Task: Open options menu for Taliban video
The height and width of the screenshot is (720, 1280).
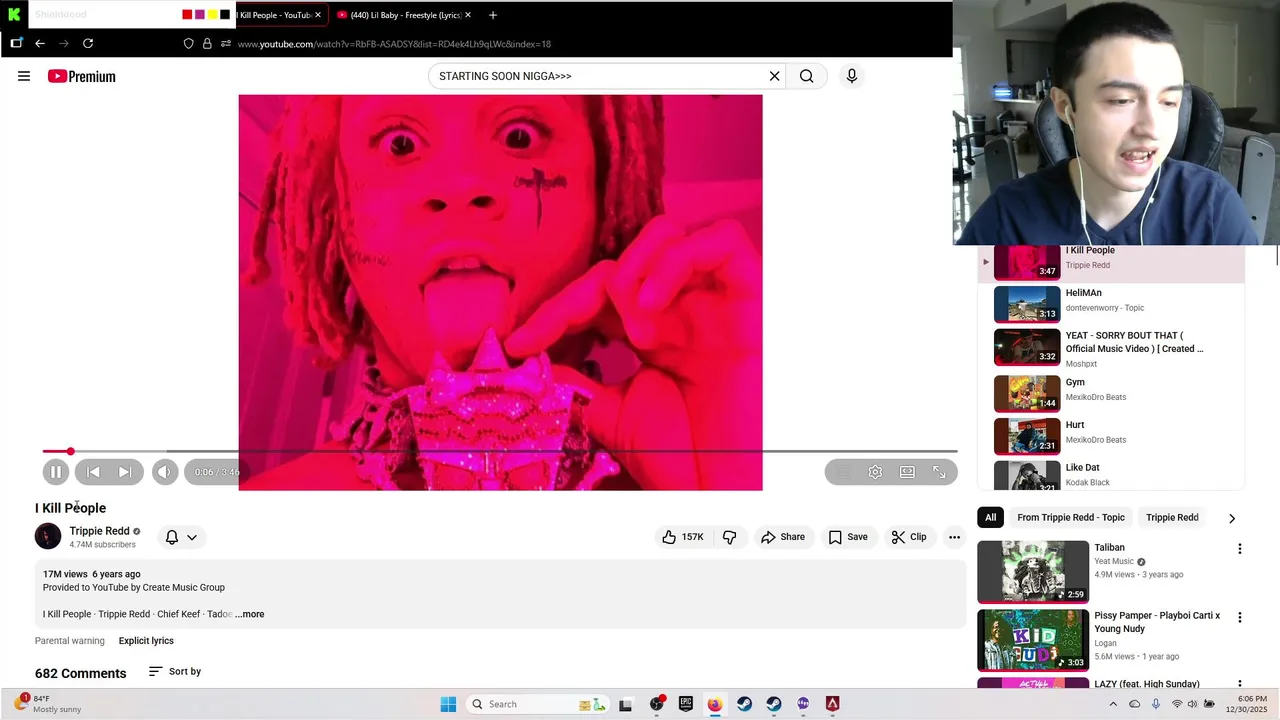Action: click(x=1240, y=549)
